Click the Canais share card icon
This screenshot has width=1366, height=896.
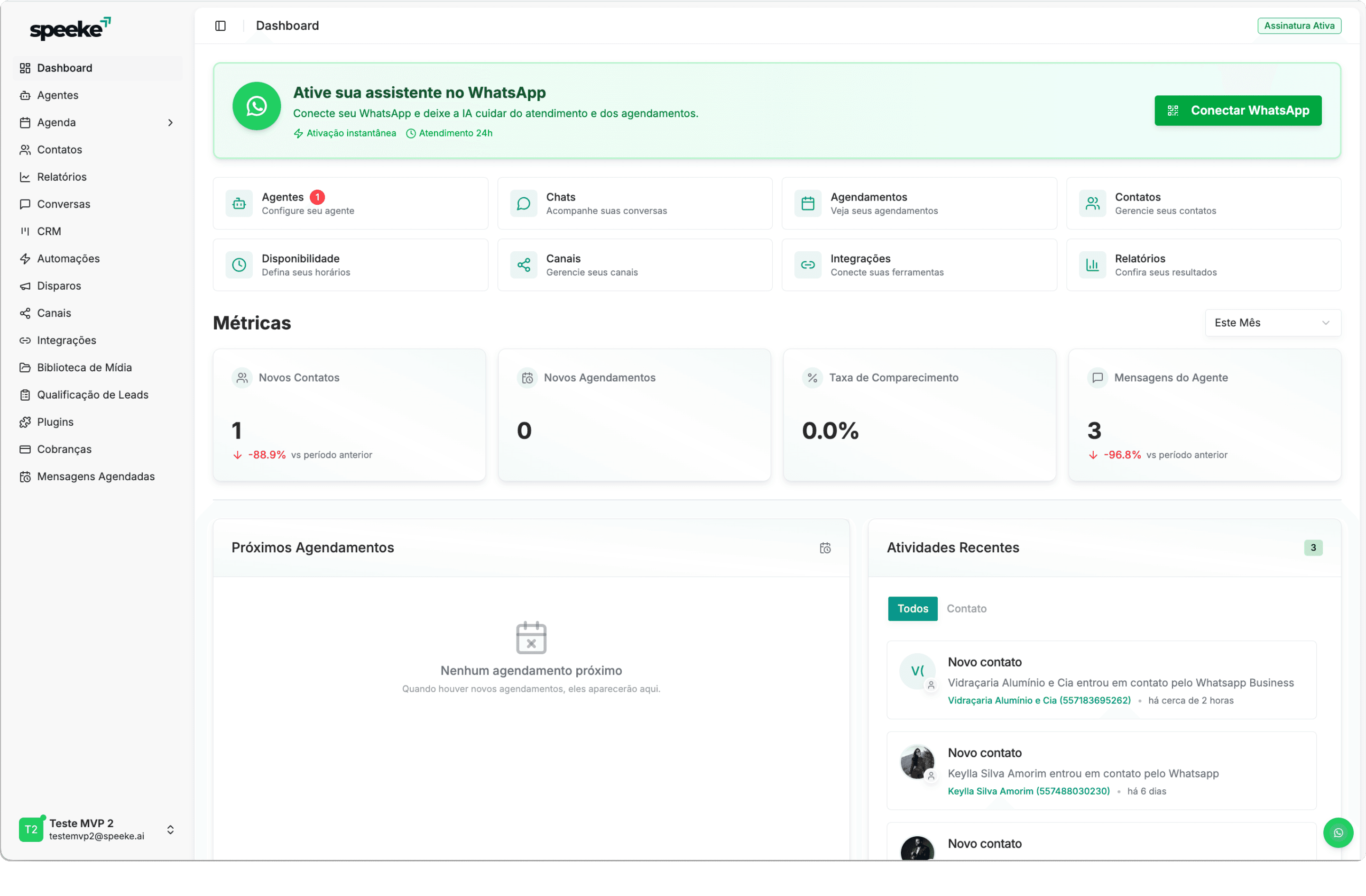tap(524, 265)
